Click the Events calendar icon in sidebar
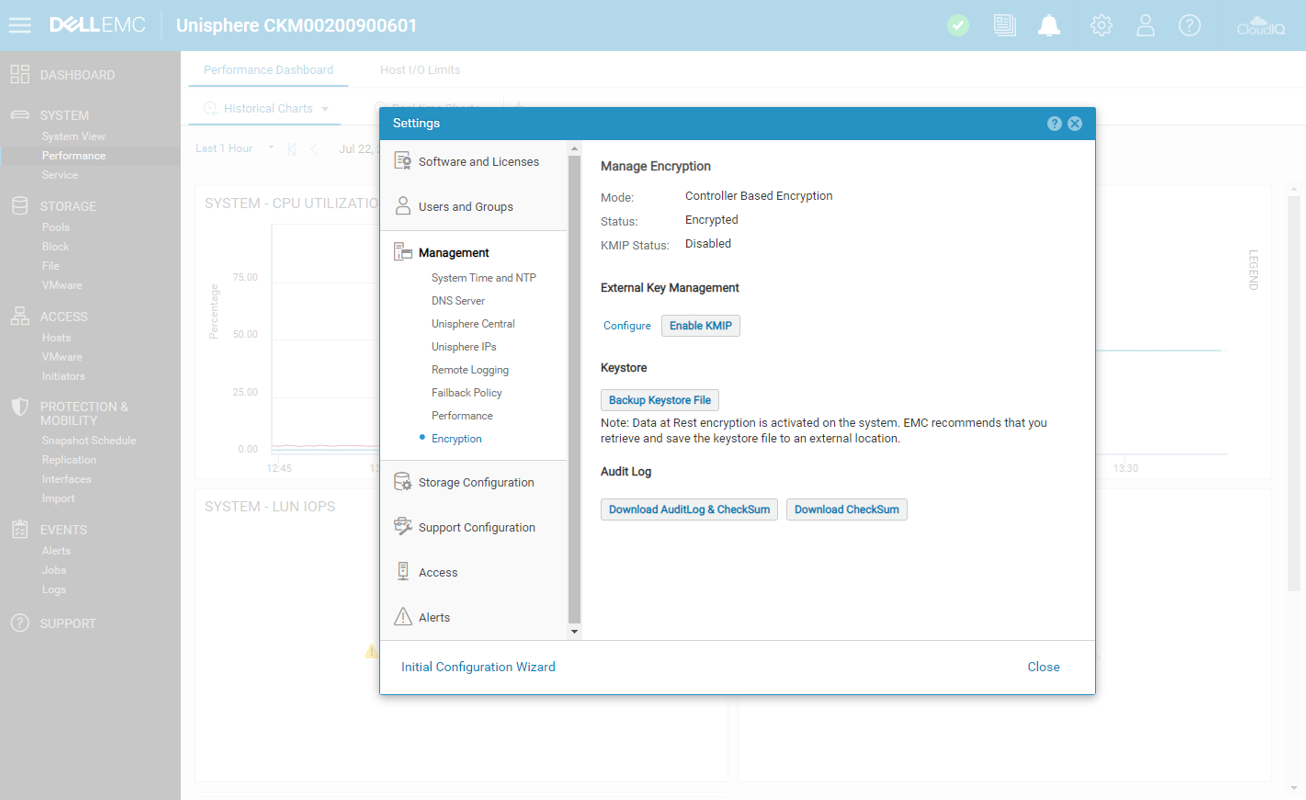1306x800 pixels. point(19,529)
